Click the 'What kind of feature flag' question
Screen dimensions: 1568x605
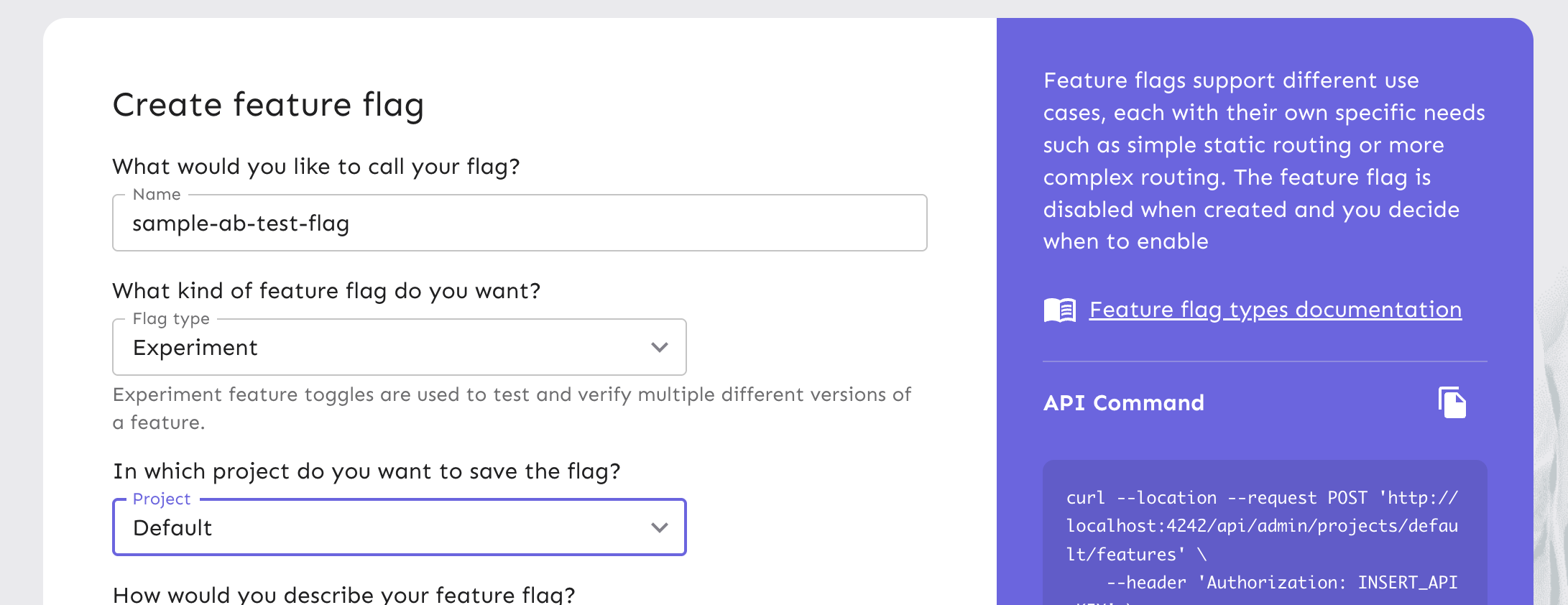(x=326, y=291)
